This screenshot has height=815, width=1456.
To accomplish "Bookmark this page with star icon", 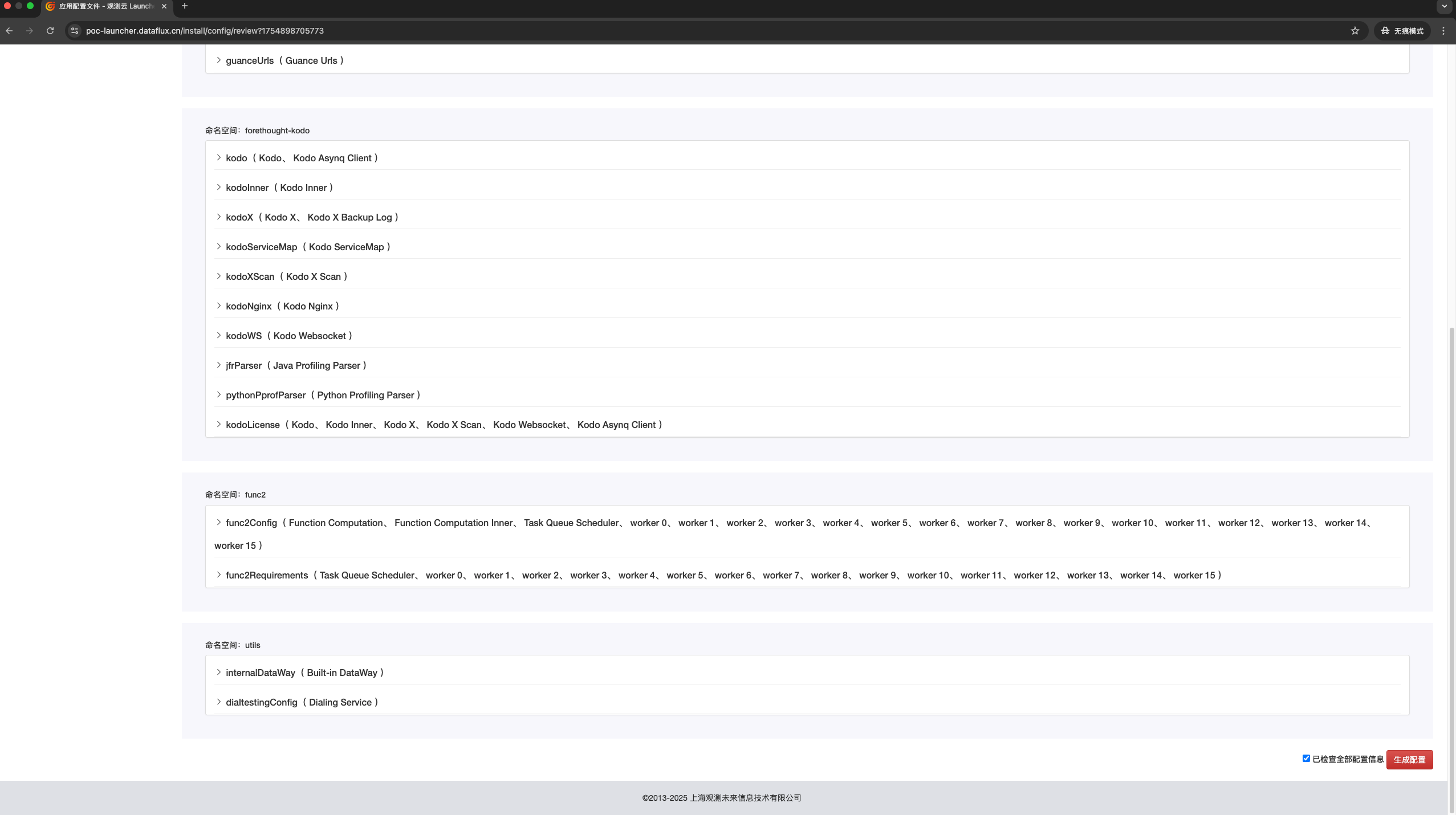I will 1355,31.
